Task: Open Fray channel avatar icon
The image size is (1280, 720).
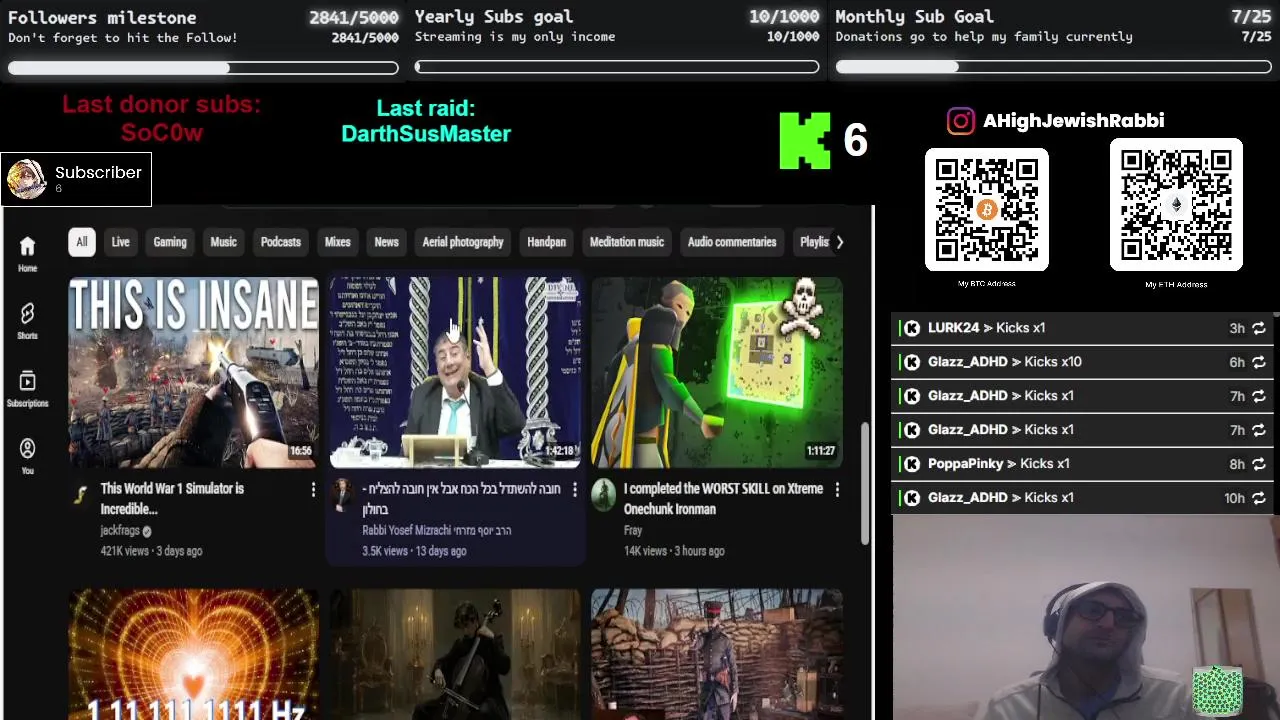Action: [x=603, y=494]
